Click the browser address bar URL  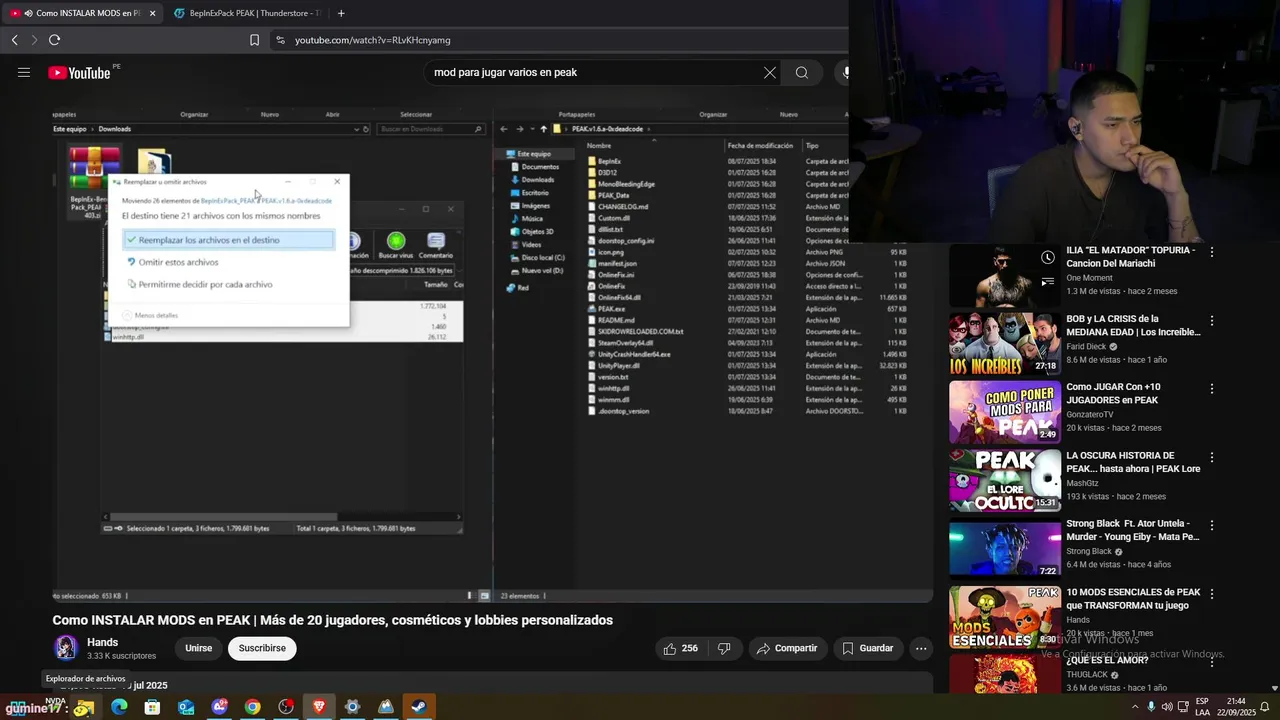pos(373,40)
